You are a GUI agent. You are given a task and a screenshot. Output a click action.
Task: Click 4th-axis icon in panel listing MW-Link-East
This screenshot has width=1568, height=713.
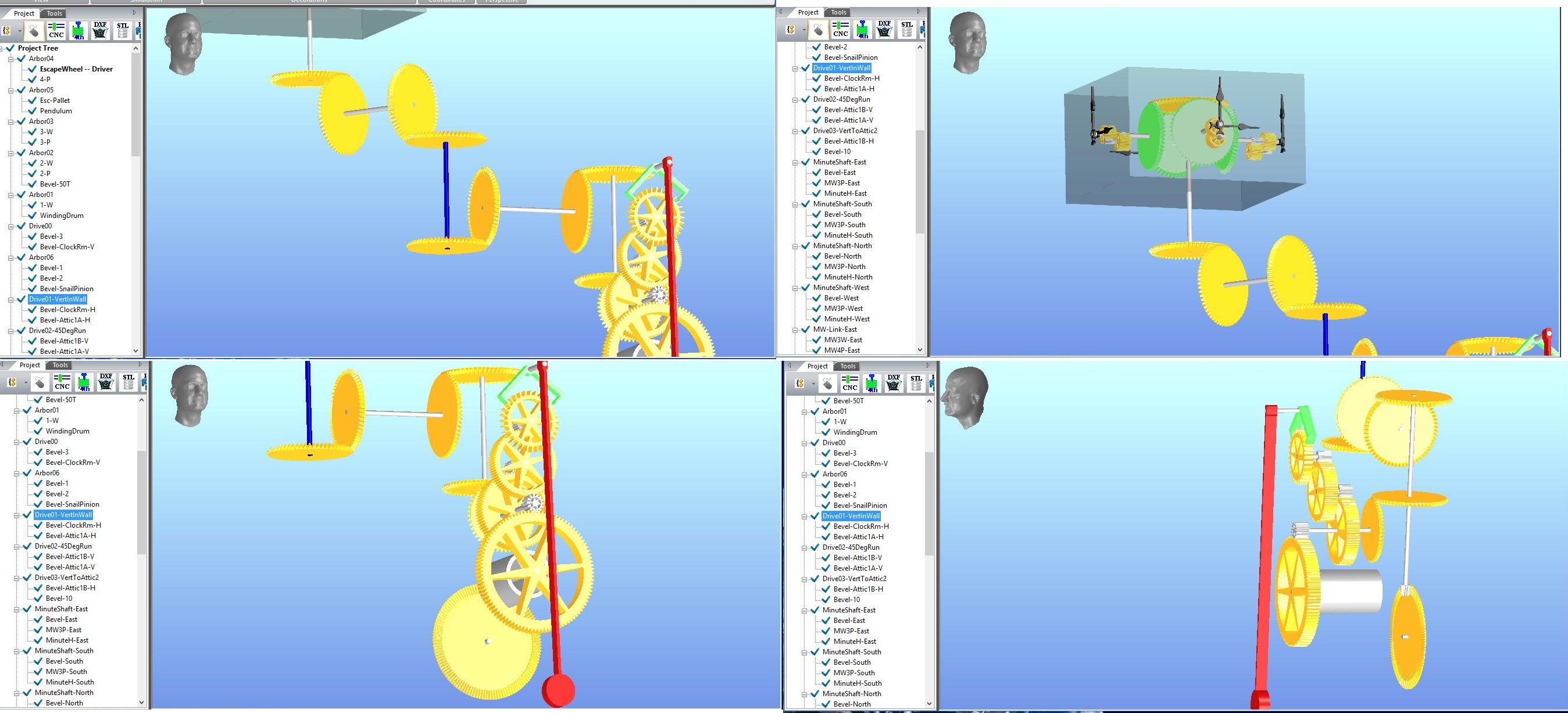[x=863, y=29]
